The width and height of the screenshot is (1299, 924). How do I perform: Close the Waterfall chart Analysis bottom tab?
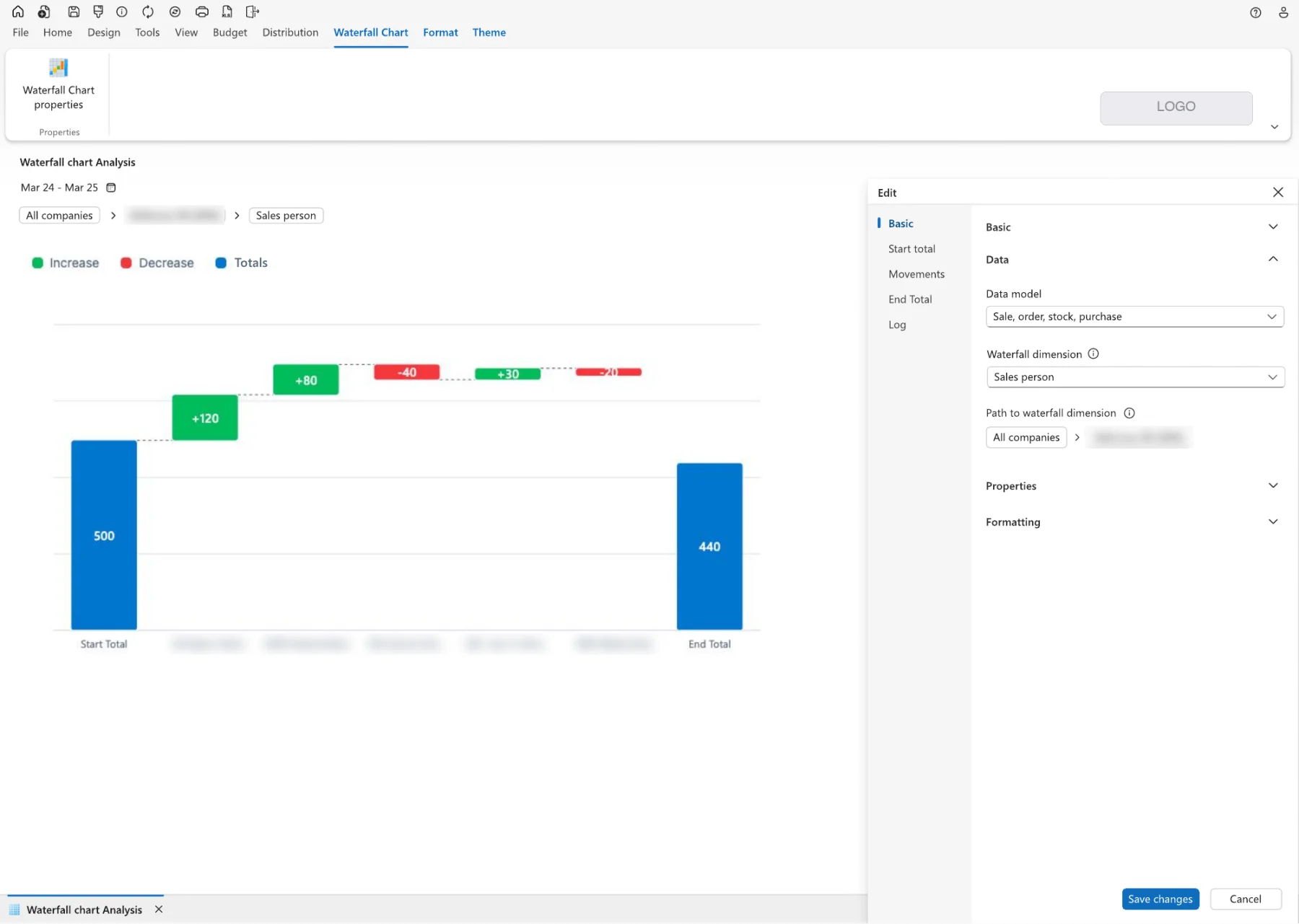pos(159,909)
